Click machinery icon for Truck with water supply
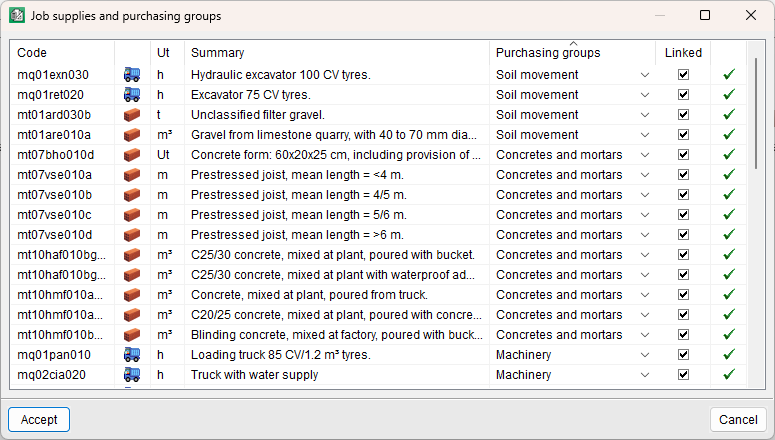 click(x=131, y=374)
